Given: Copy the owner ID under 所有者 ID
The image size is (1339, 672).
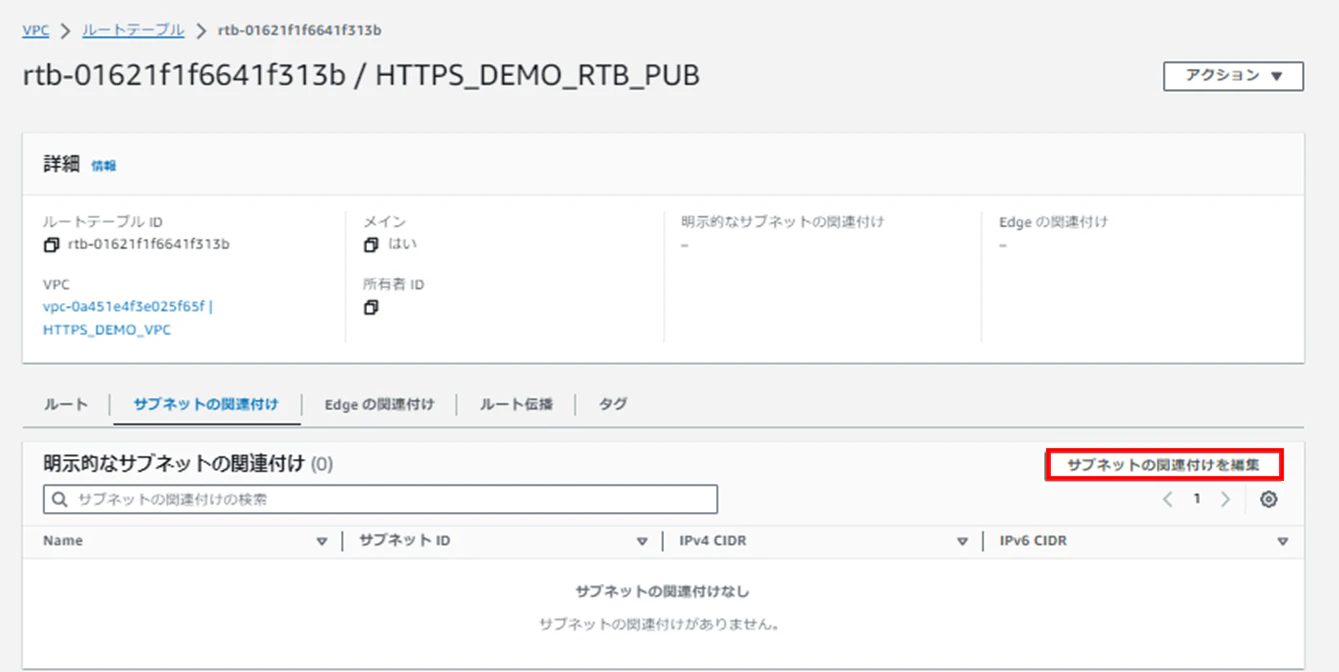Looking at the screenshot, I should pos(371,308).
